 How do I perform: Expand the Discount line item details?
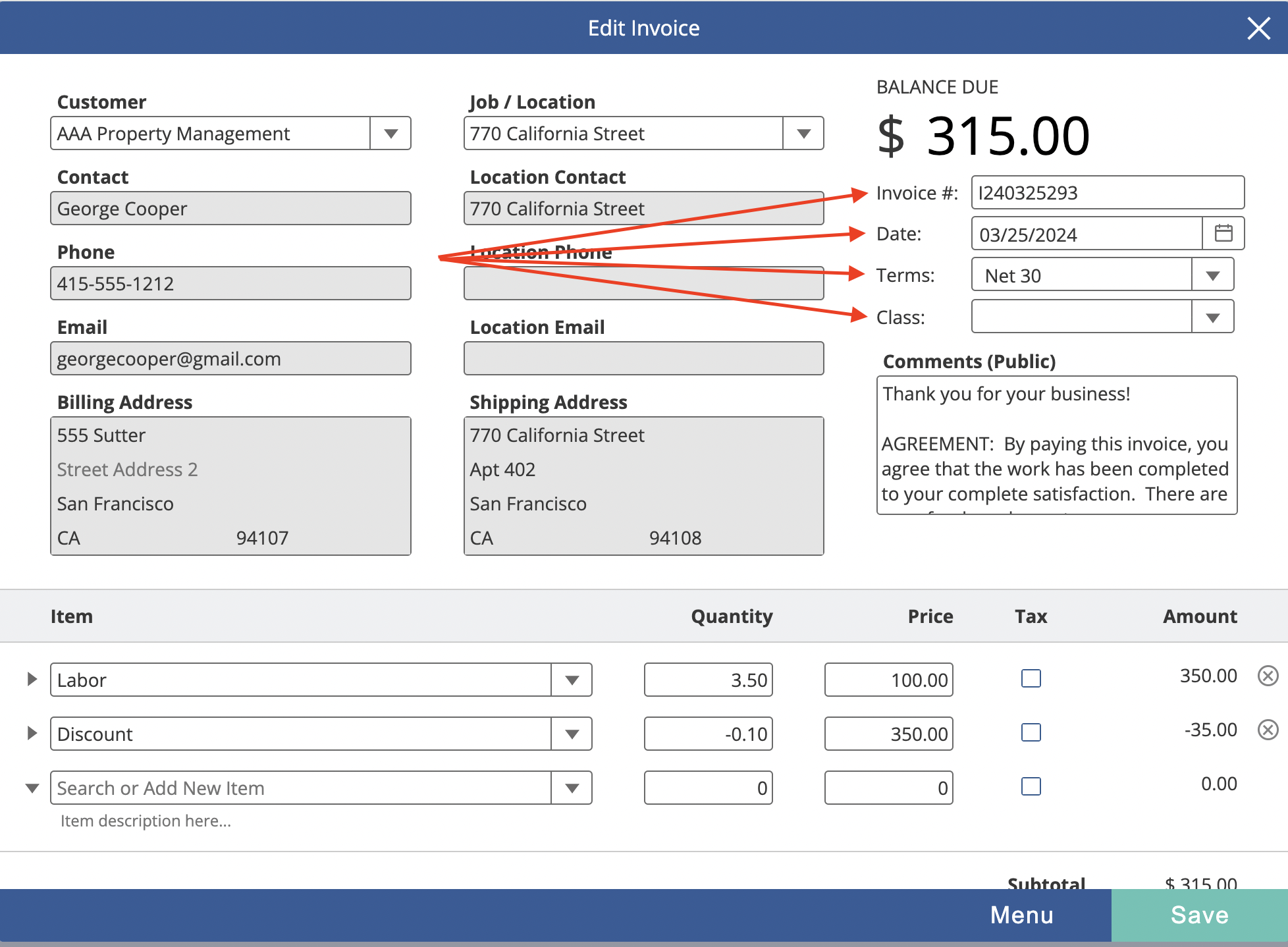31,733
